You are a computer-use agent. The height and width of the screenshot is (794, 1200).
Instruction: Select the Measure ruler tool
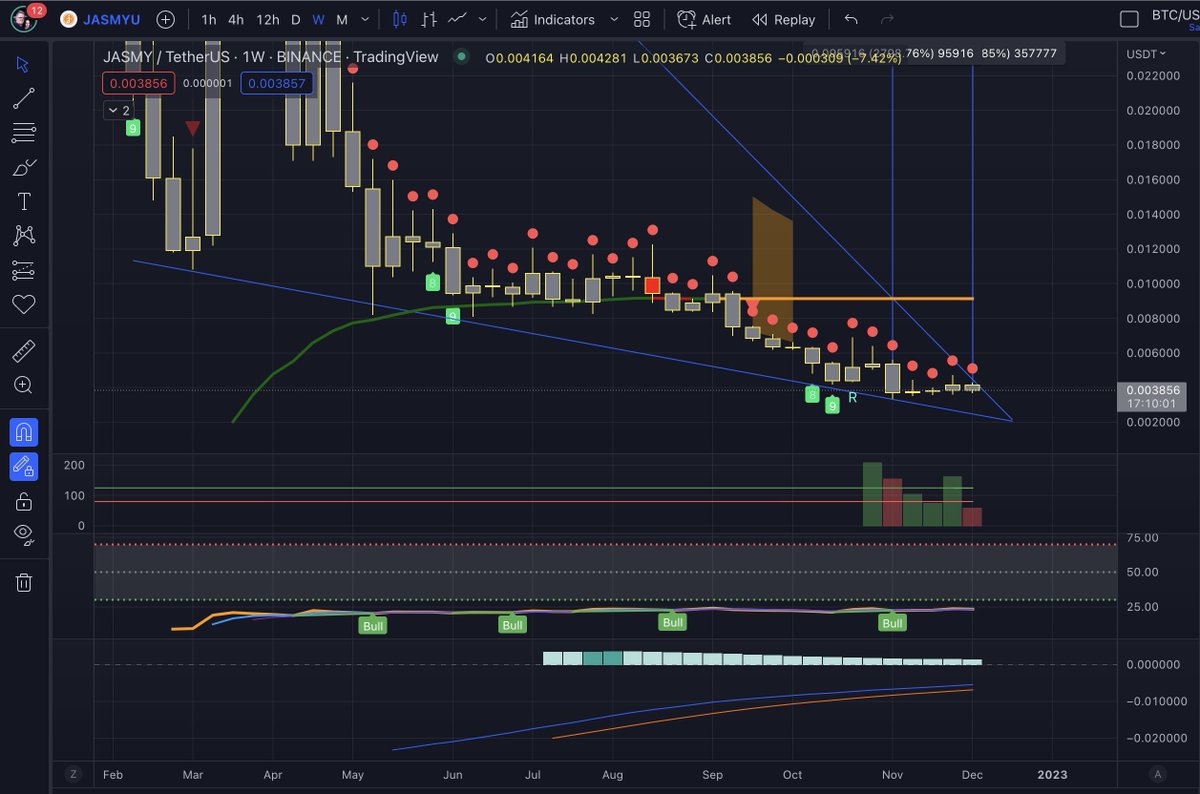(24, 349)
